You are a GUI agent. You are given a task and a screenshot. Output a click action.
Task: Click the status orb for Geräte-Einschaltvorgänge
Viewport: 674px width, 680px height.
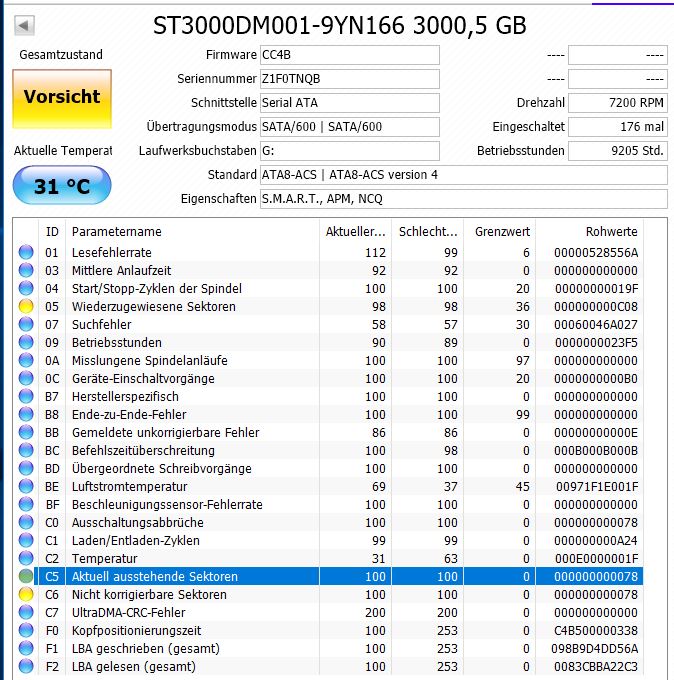[x=26, y=378]
